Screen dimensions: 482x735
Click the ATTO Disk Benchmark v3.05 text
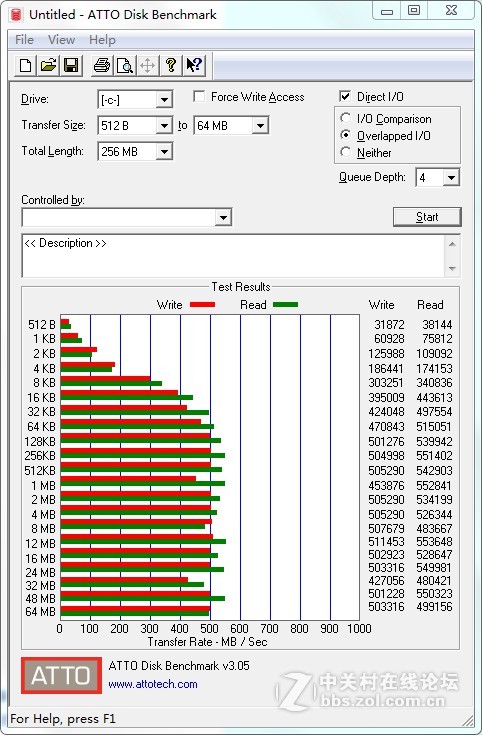click(179, 666)
